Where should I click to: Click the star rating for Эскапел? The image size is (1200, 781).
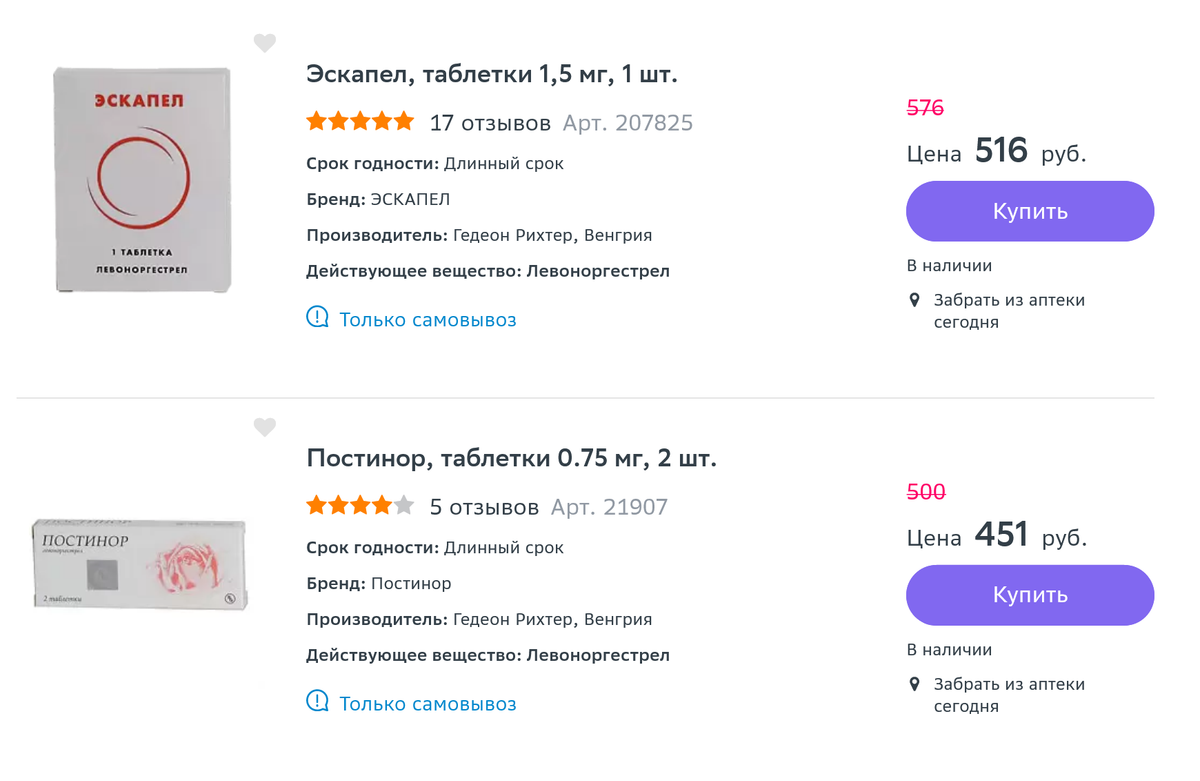[360, 122]
